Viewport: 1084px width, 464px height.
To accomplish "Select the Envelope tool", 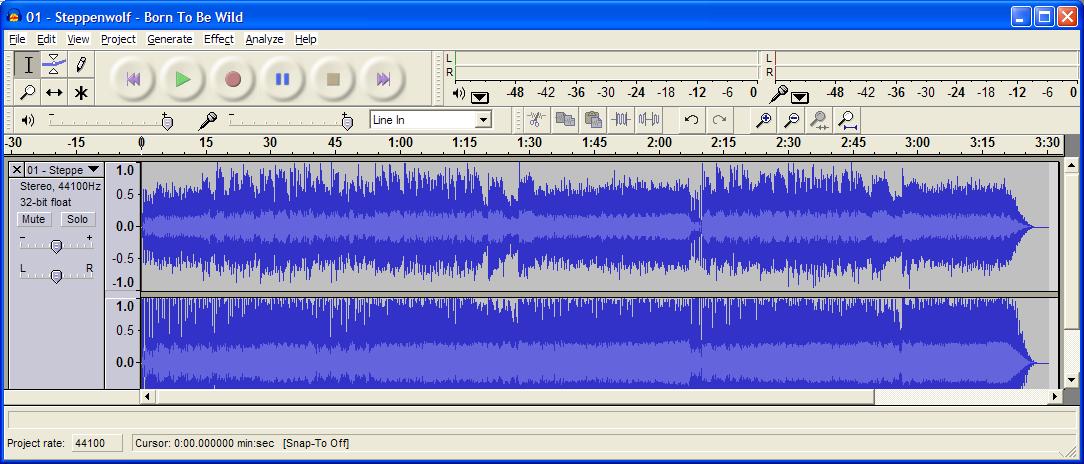I will (54, 65).
